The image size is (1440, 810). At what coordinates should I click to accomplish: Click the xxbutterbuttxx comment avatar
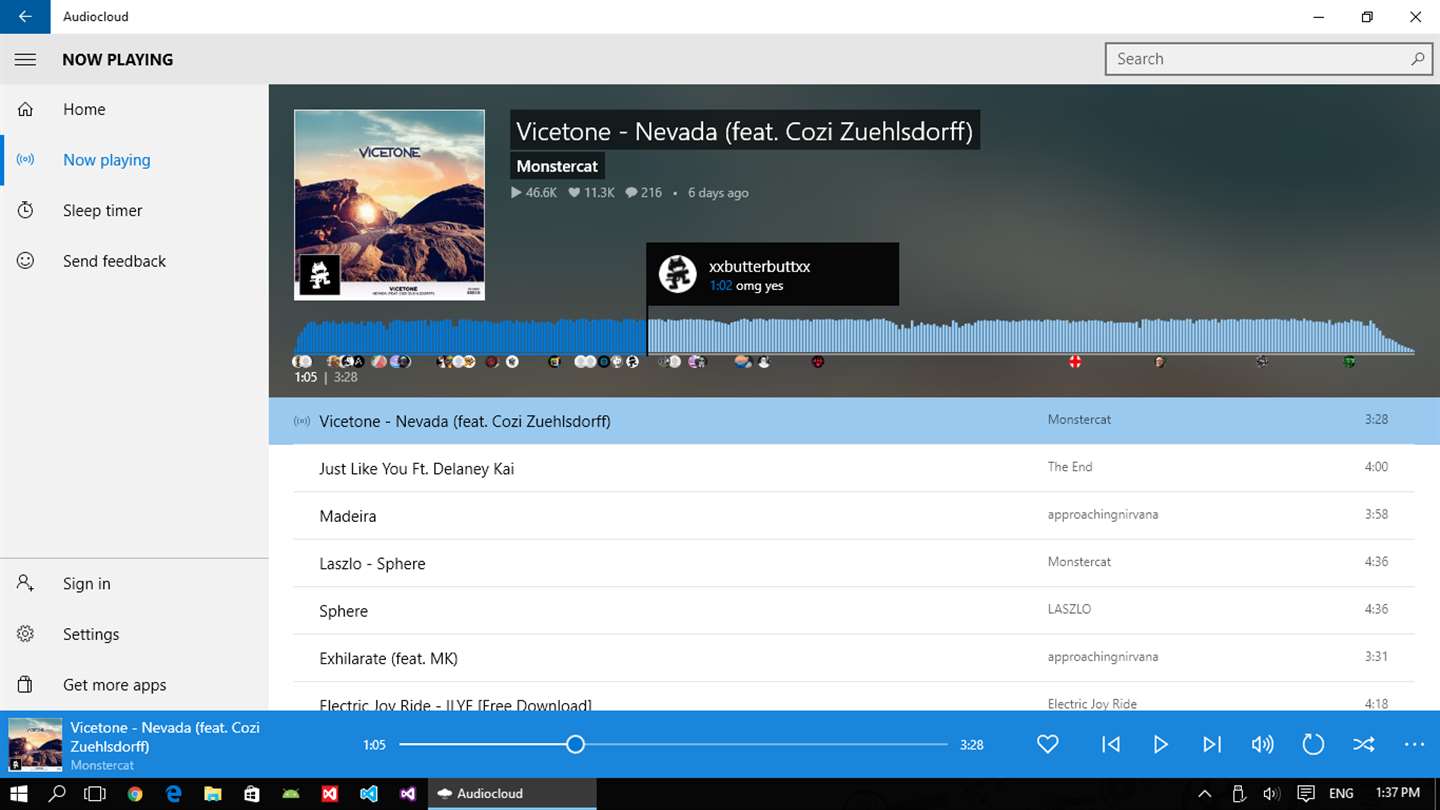click(x=677, y=274)
